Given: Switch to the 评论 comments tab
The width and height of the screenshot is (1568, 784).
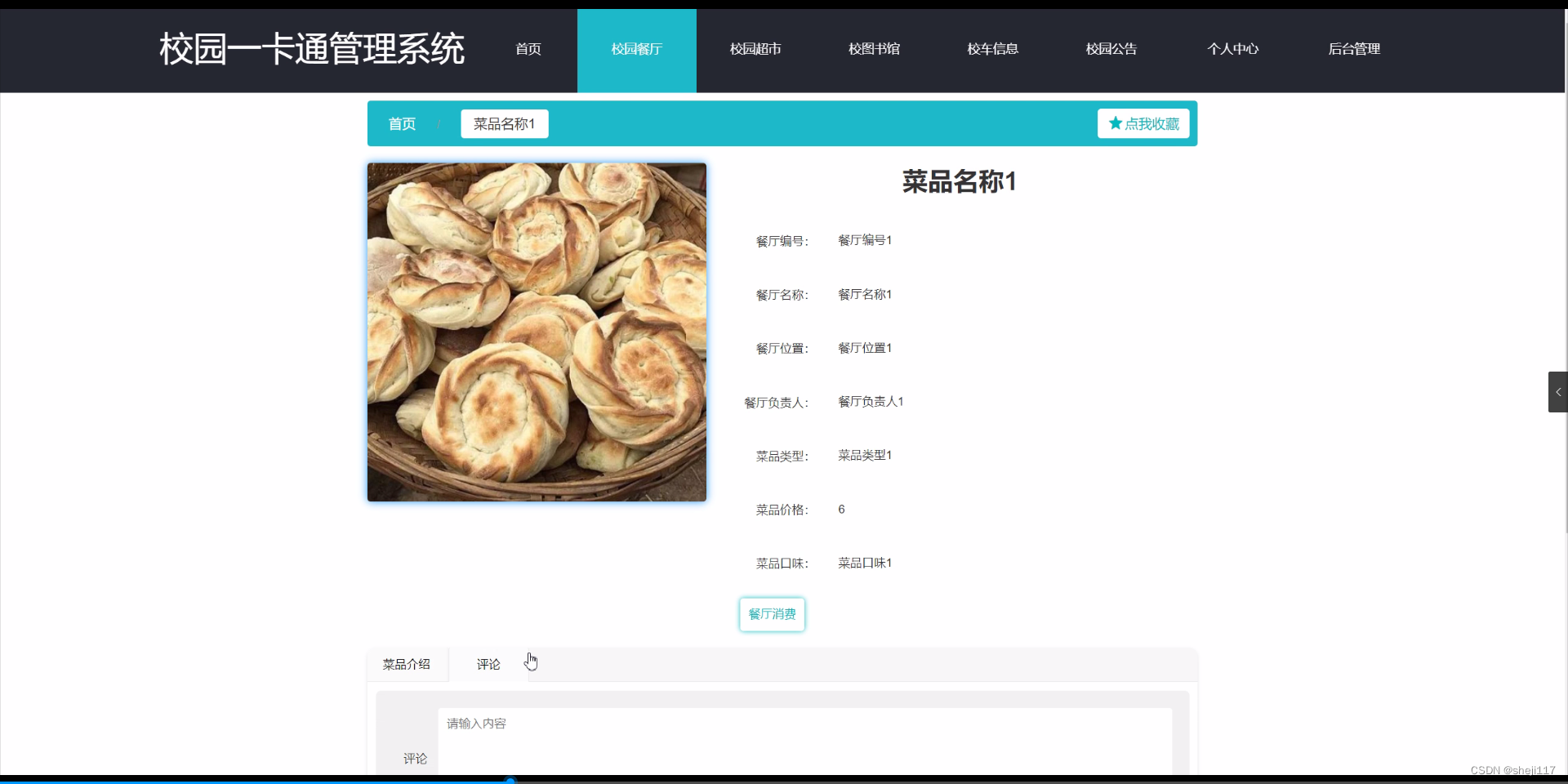Looking at the screenshot, I should click(488, 664).
